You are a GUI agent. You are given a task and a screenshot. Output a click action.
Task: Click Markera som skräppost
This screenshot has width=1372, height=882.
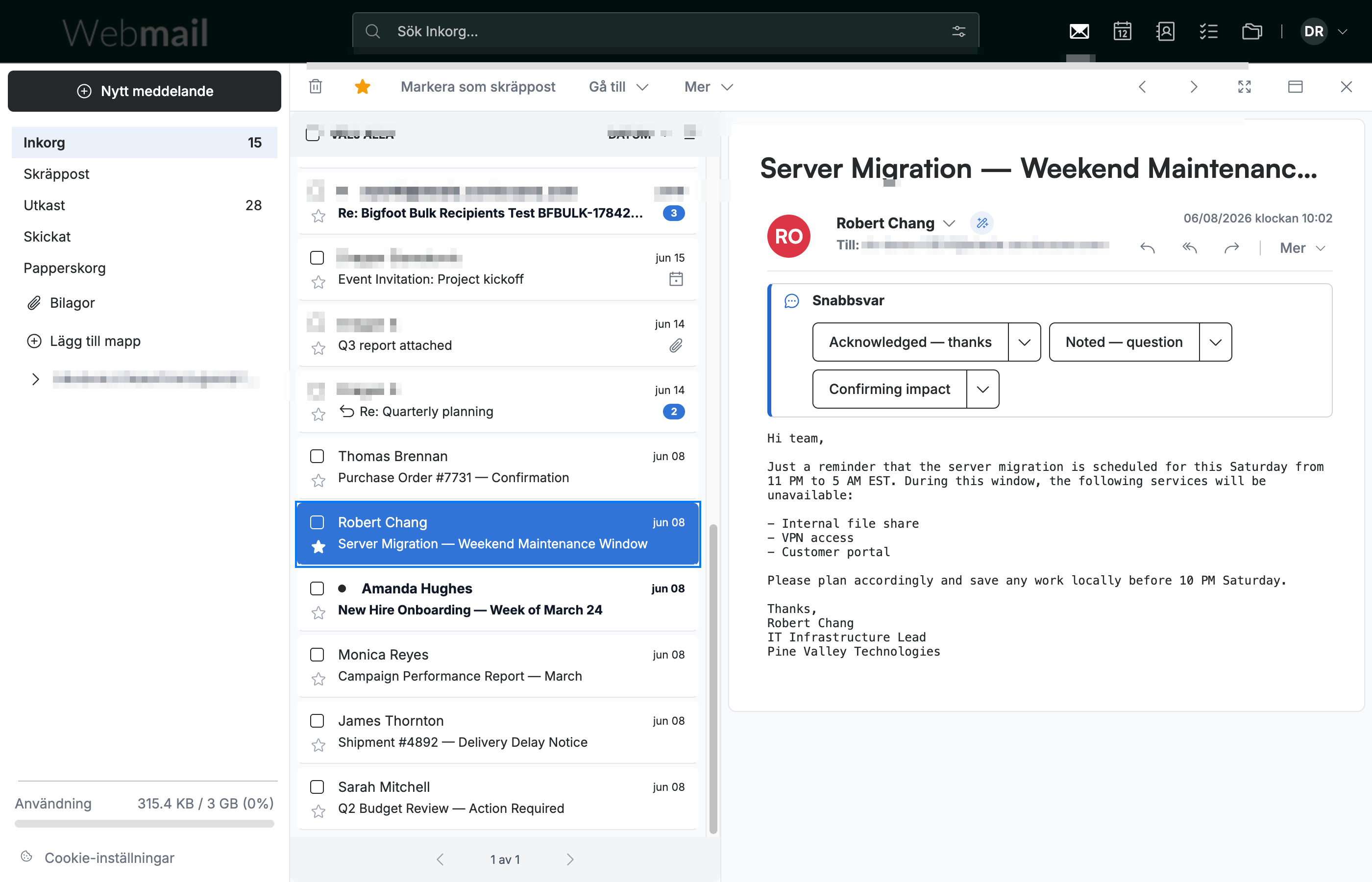[x=478, y=86]
